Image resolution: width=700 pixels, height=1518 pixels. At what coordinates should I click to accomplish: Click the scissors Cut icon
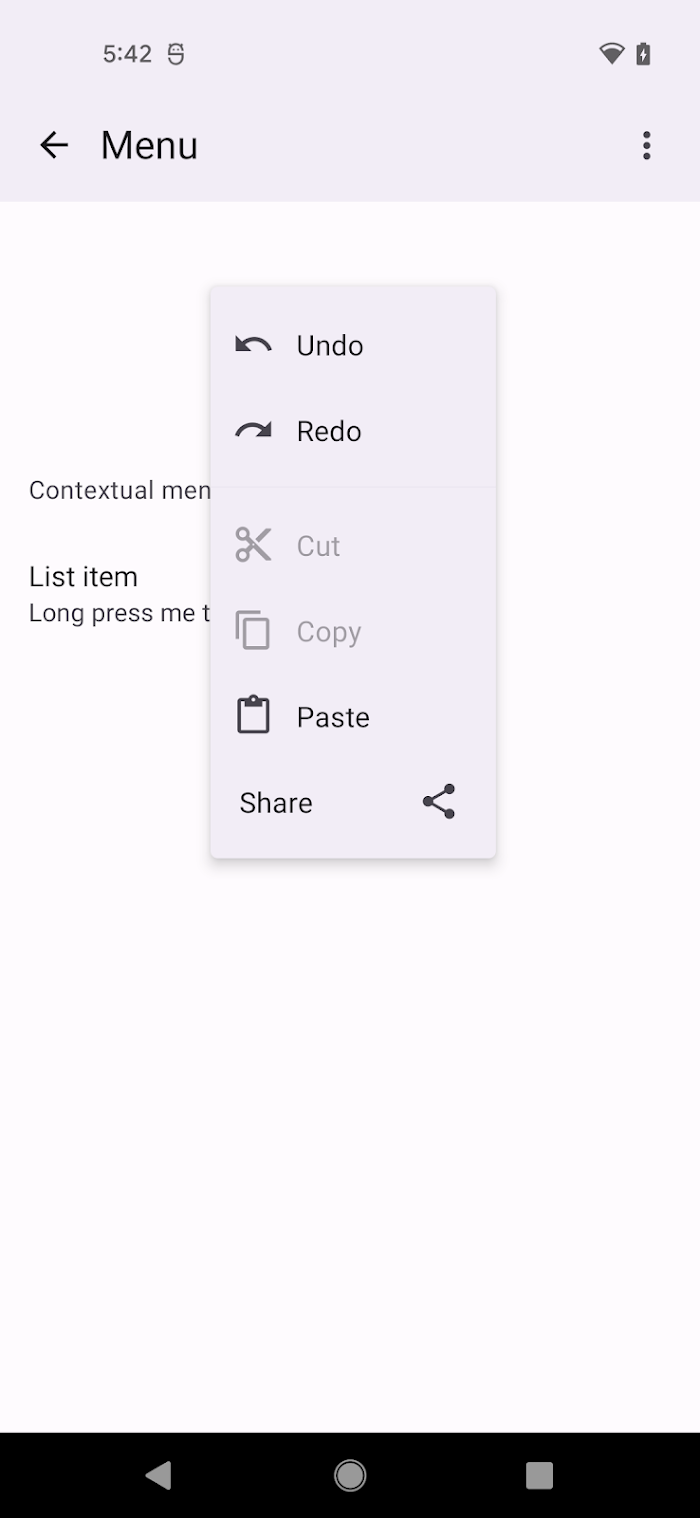253,545
